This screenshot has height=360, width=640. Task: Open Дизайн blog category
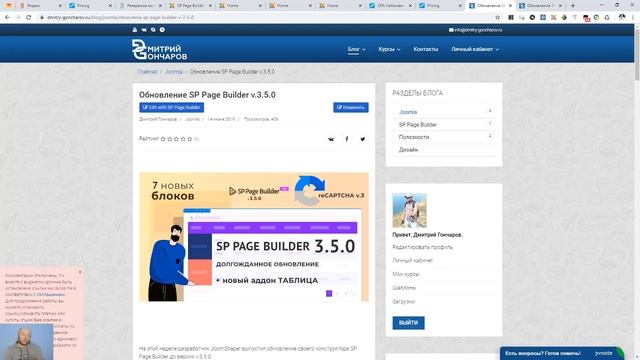click(408, 150)
